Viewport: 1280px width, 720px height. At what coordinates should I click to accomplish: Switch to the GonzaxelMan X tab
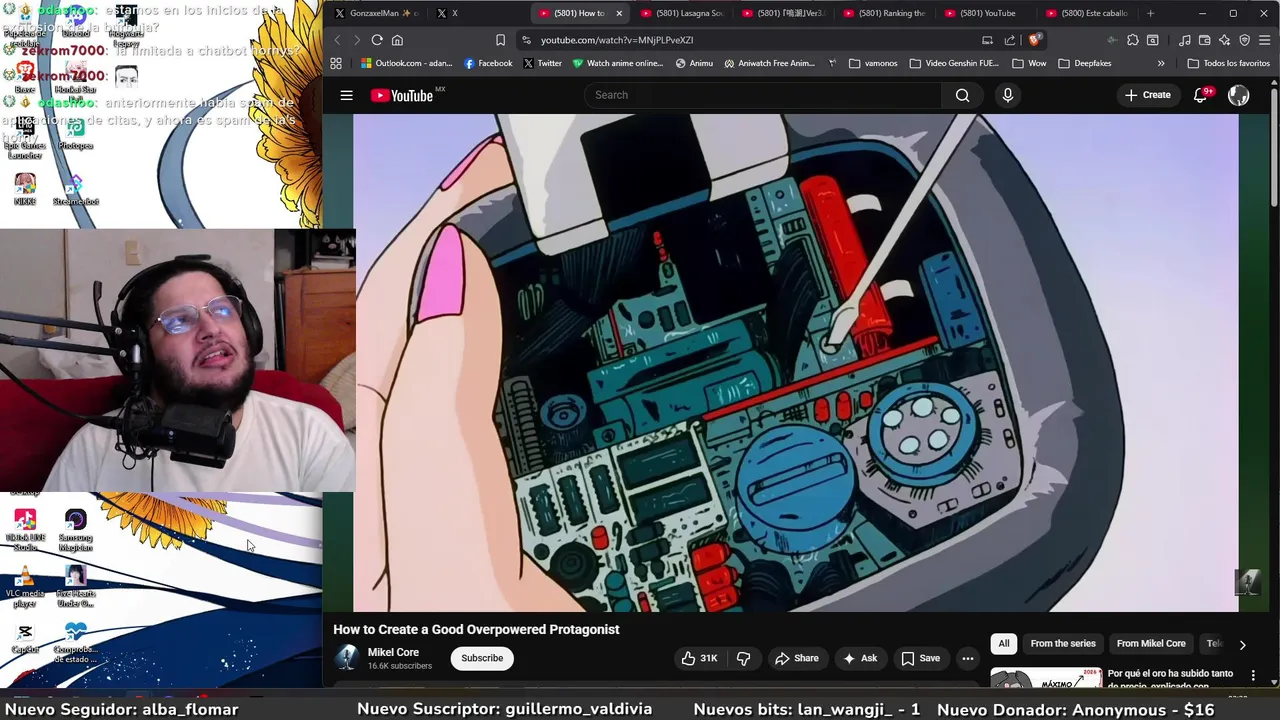coord(375,13)
